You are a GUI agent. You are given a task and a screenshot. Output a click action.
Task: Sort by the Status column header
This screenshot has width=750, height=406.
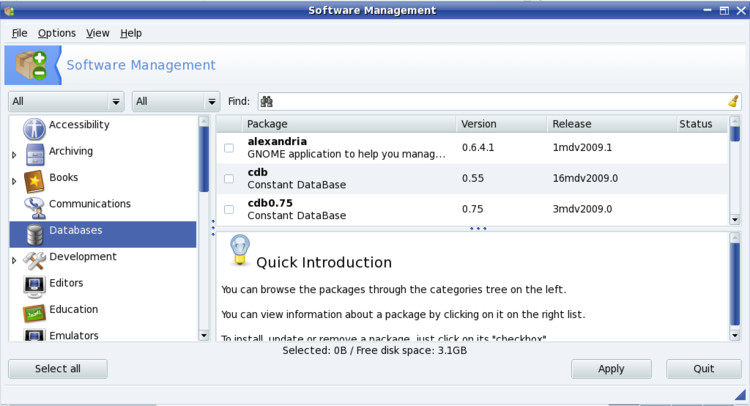coord(701,124)
